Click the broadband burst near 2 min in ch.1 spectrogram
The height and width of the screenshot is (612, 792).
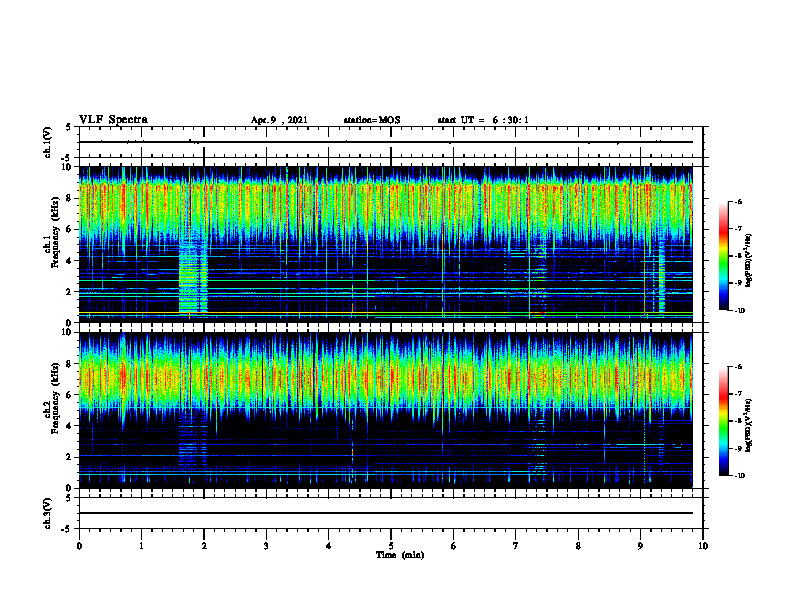193,275
